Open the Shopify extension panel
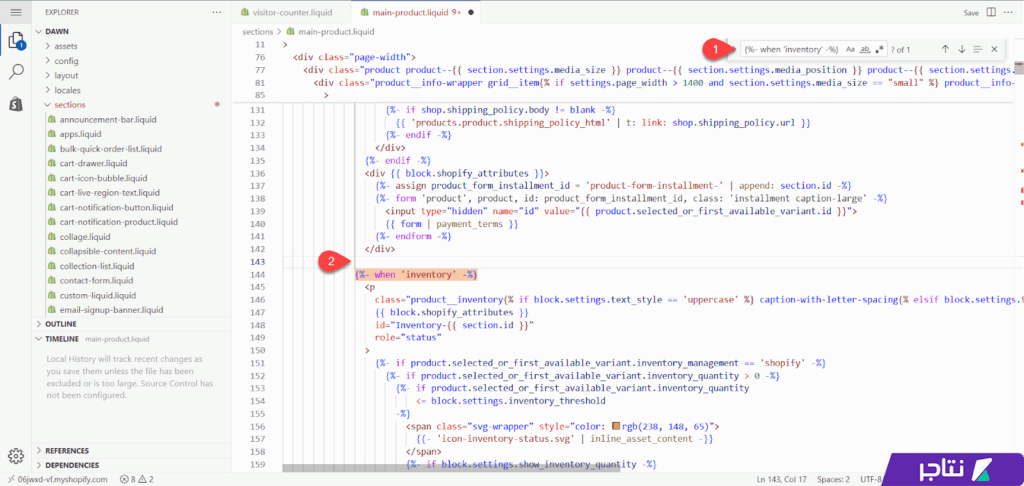This screenshot has width=1024, height=486. pyautogui.click(x=16, y=103)
